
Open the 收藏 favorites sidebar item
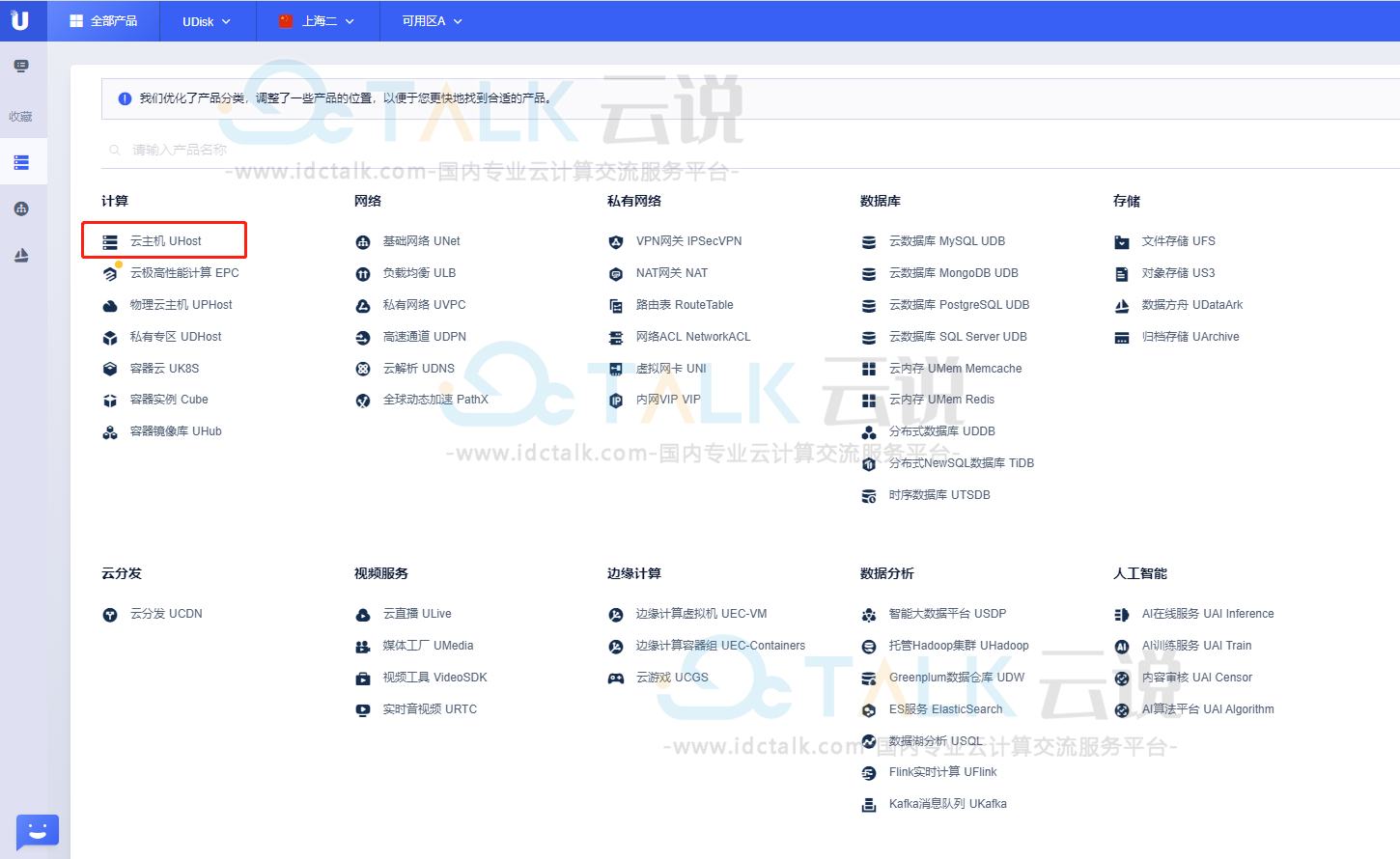21,117
